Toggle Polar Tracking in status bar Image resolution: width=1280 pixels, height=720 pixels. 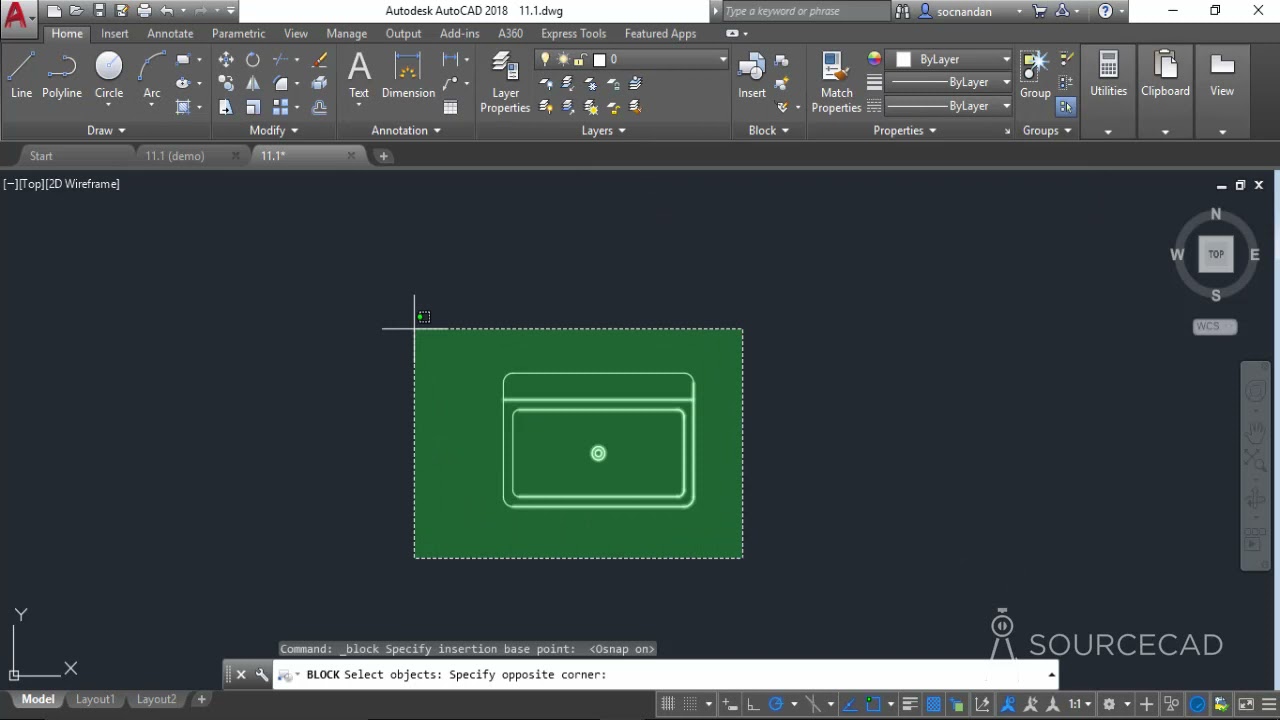[x=776, y=704]
